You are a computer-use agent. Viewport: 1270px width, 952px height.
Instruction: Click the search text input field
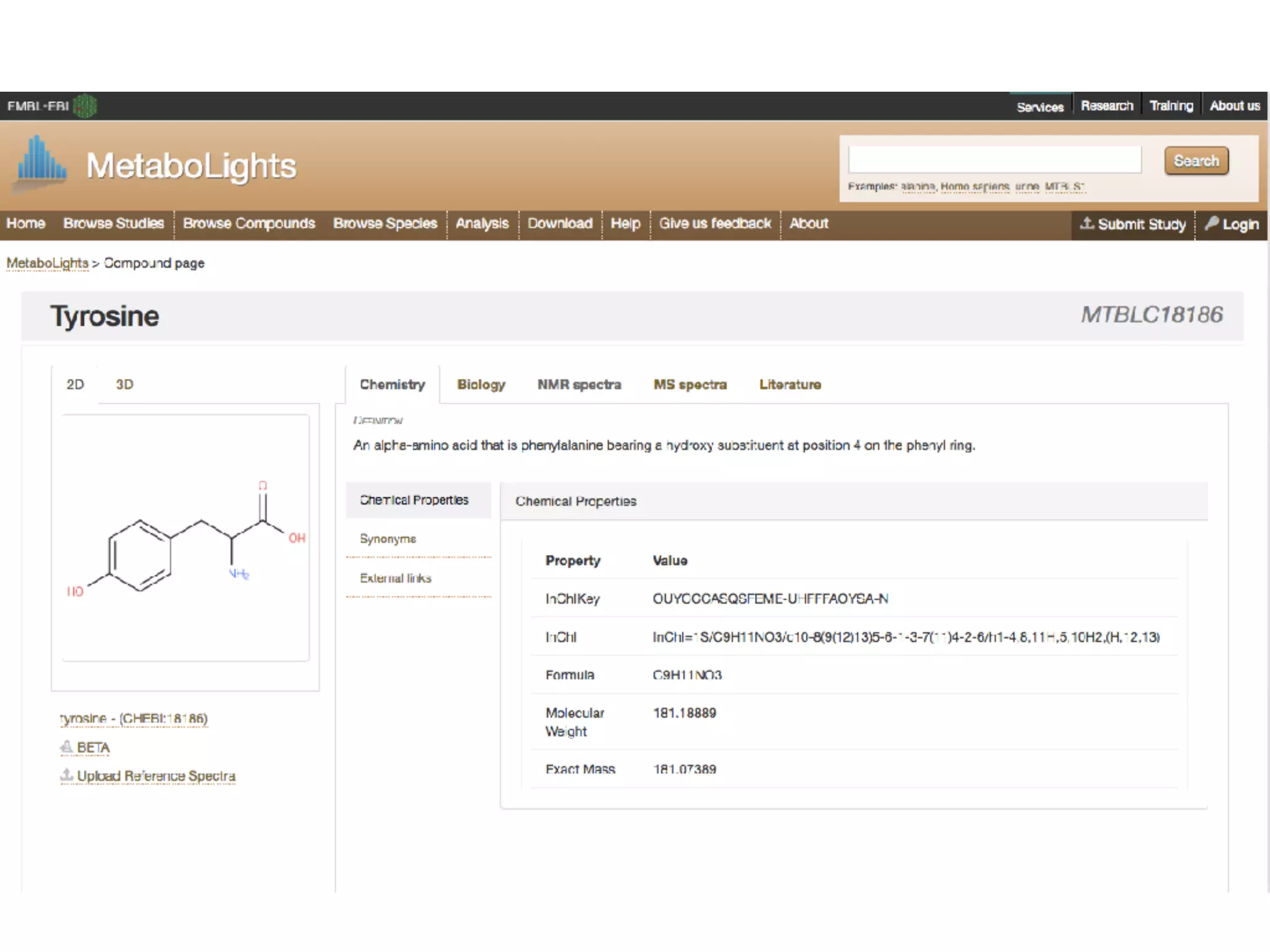click(x=994, y=160)
